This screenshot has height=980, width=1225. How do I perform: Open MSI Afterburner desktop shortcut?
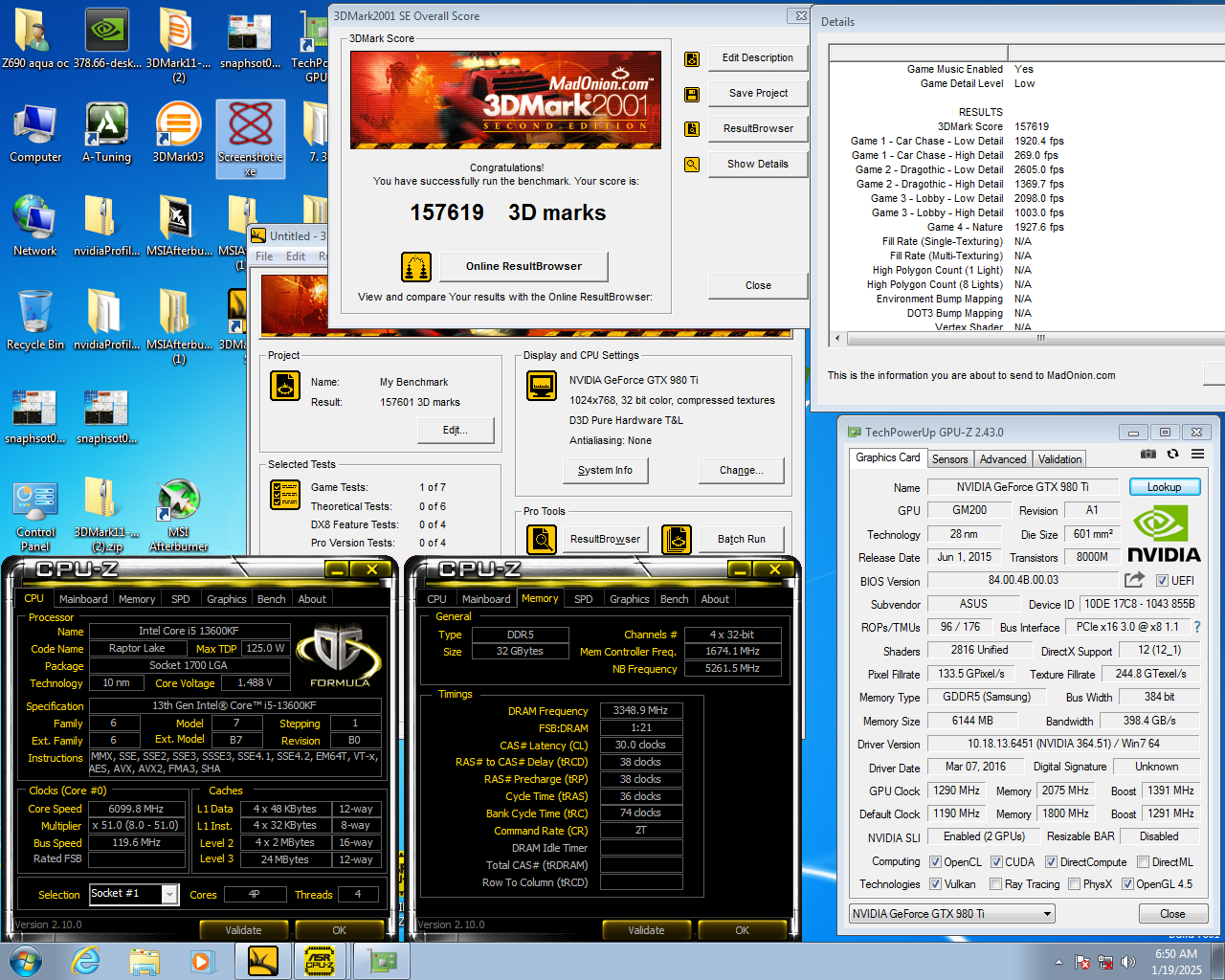(178, 515)
